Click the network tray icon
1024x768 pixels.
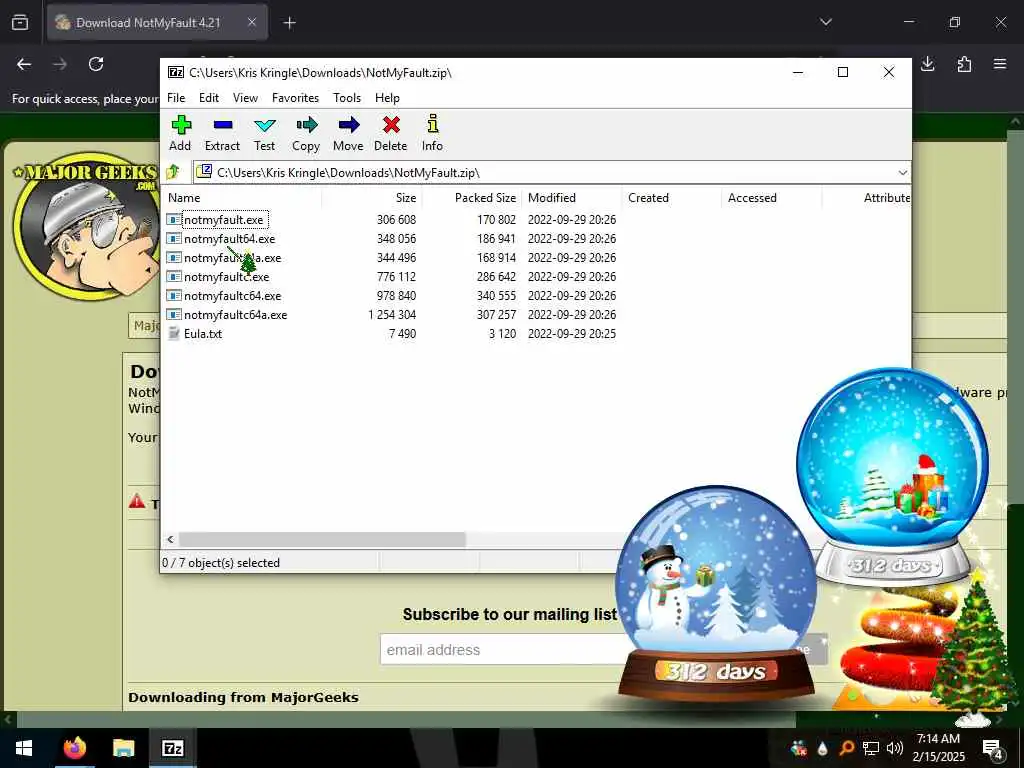coord(871,748)
